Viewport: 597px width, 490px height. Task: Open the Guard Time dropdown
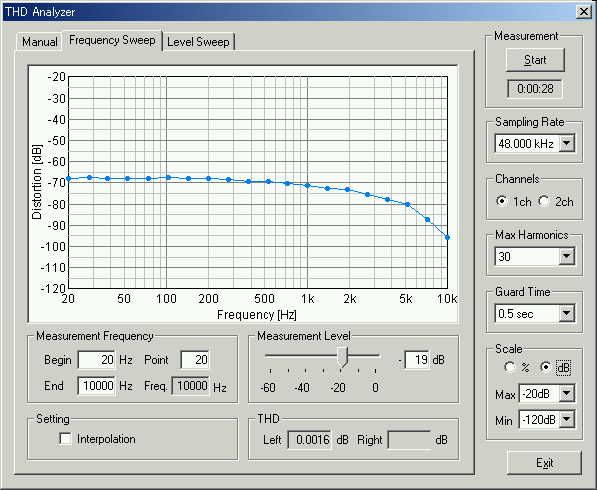(567, 313)
